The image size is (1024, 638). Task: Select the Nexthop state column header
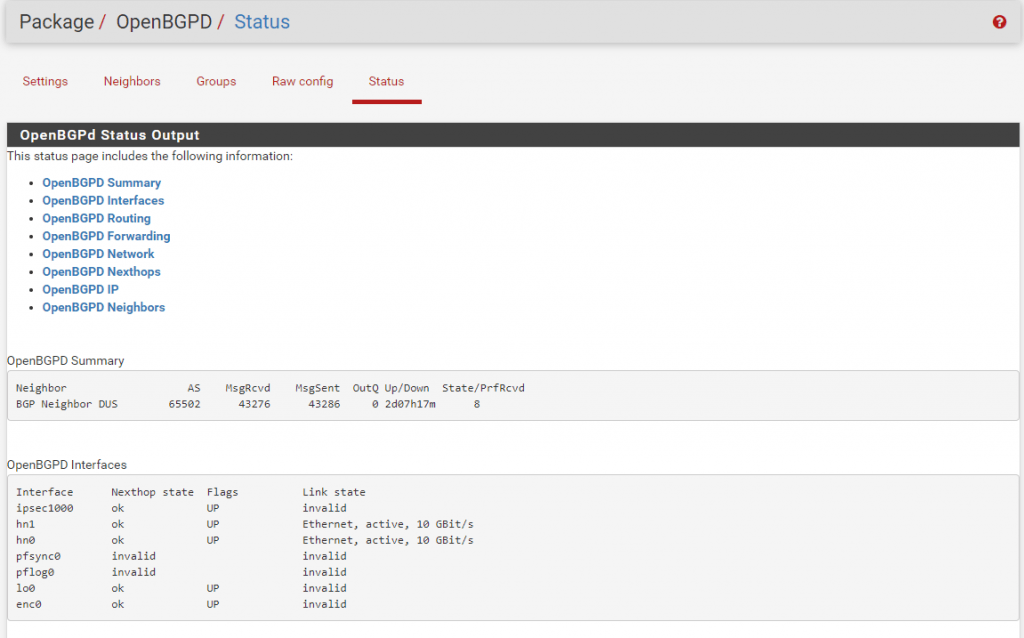[x=152, y=492]
